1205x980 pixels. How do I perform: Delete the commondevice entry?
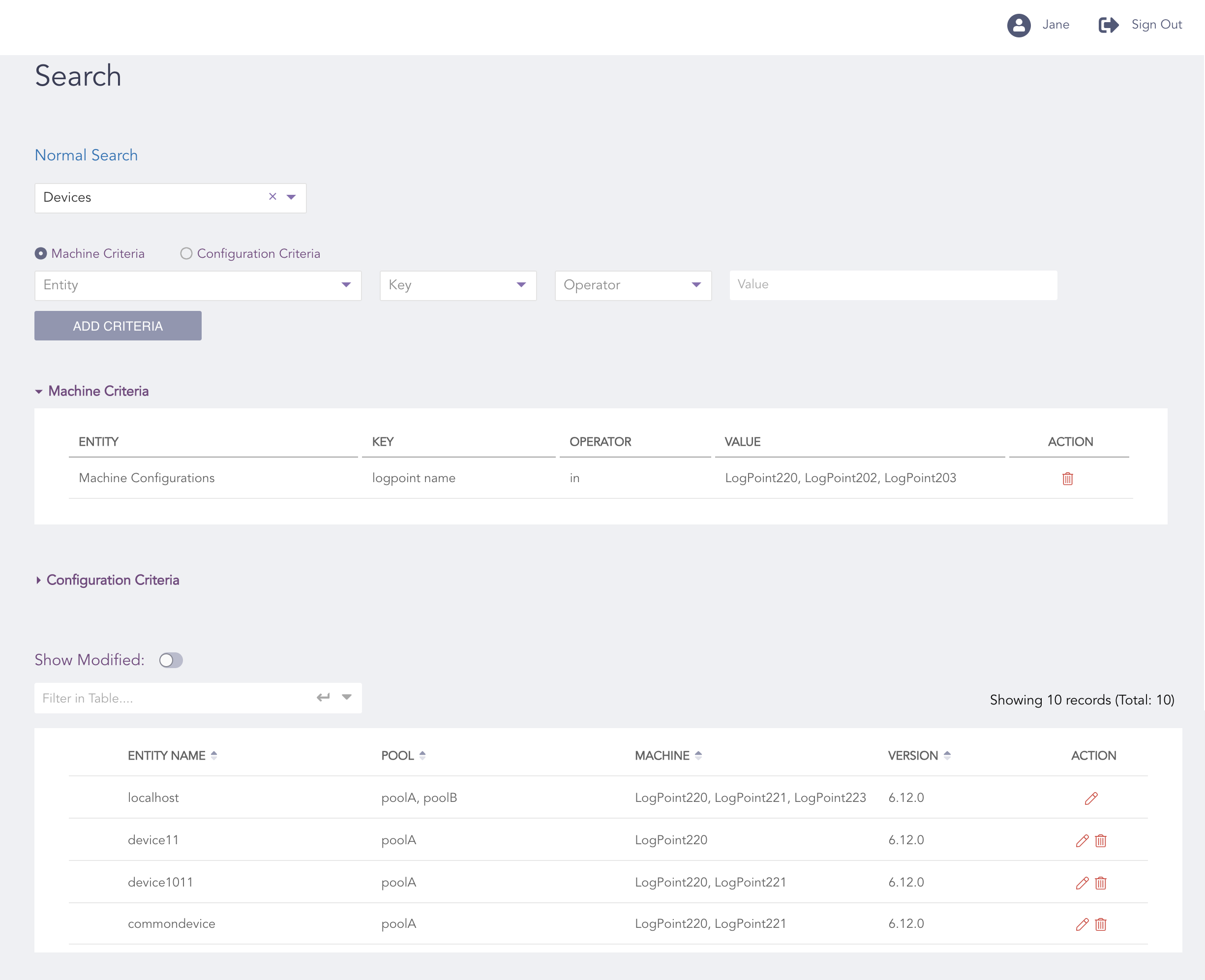point(1101,924)
